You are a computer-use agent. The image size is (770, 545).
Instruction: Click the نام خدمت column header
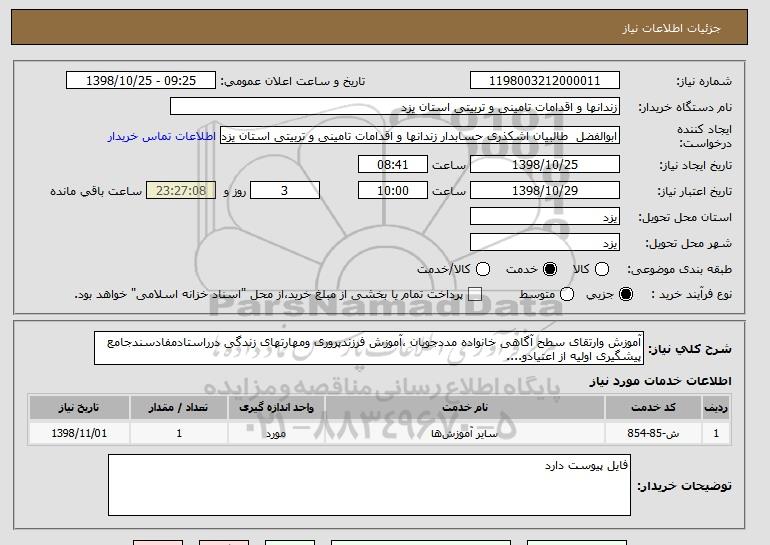[x=465, y=408]
